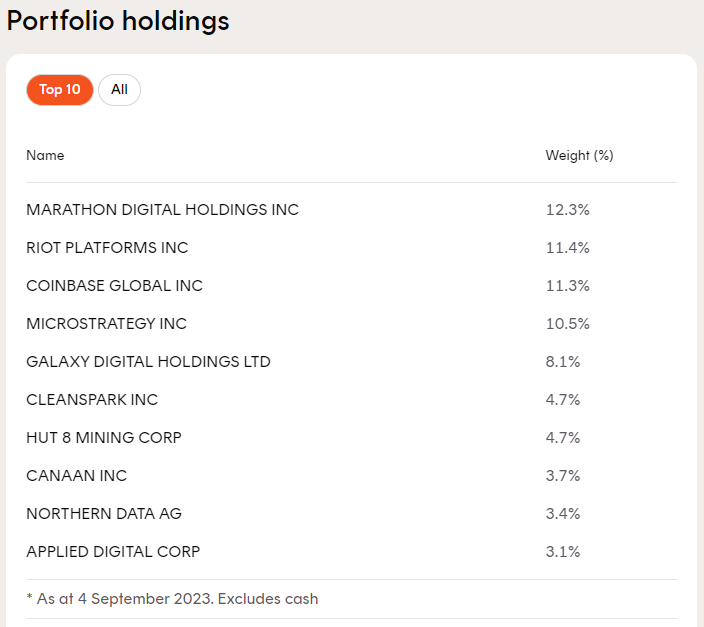Select APPLIED DIGITAL CORP name
This screenshot has height=627, width=704.
click(113, 552)
